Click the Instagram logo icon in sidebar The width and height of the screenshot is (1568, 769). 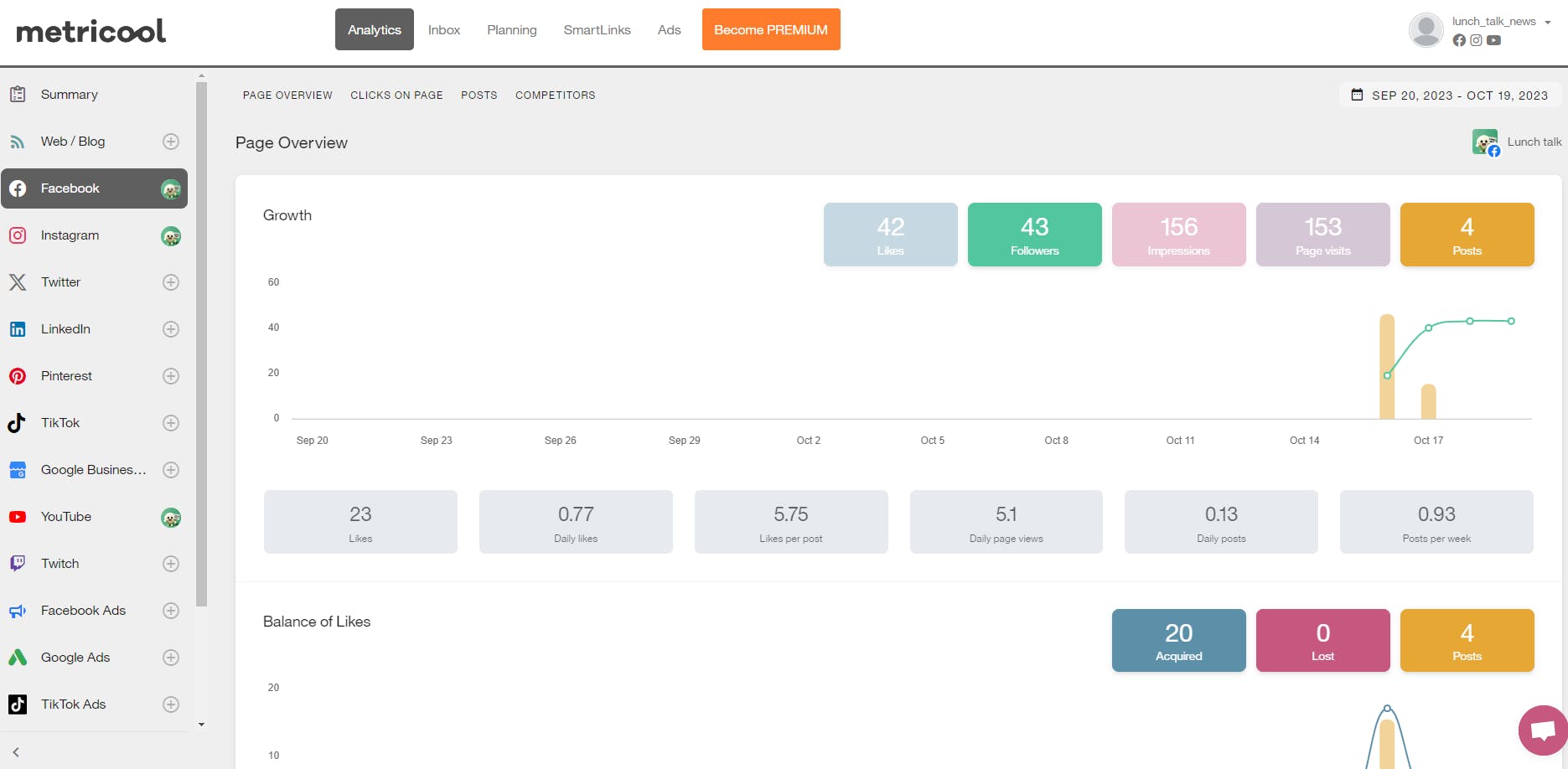pyautogui.click(x=18, y=235)
